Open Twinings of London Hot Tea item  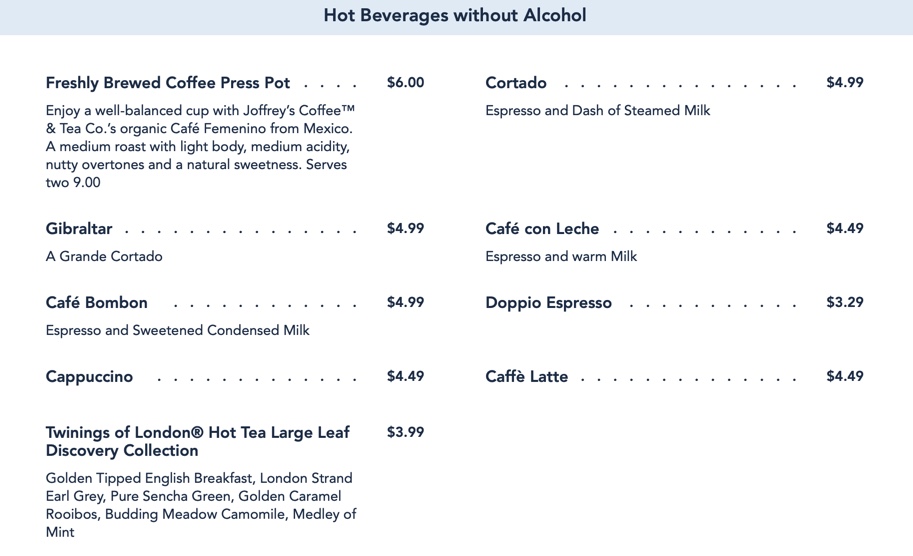[197, 441]
